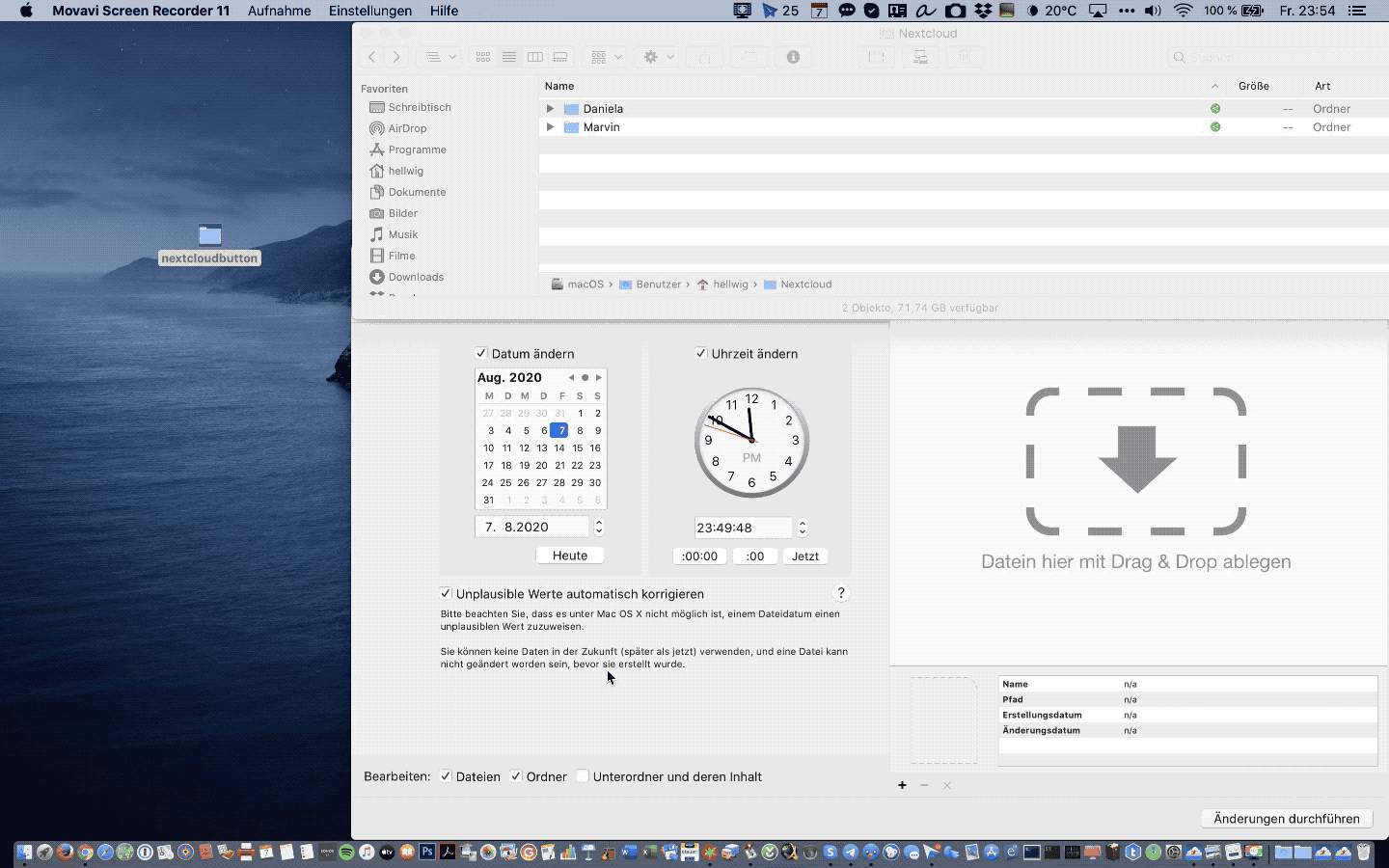Expand the Daniela folder disclosure triangle
Screen dimensions: 1389x868
coord(550,108)
